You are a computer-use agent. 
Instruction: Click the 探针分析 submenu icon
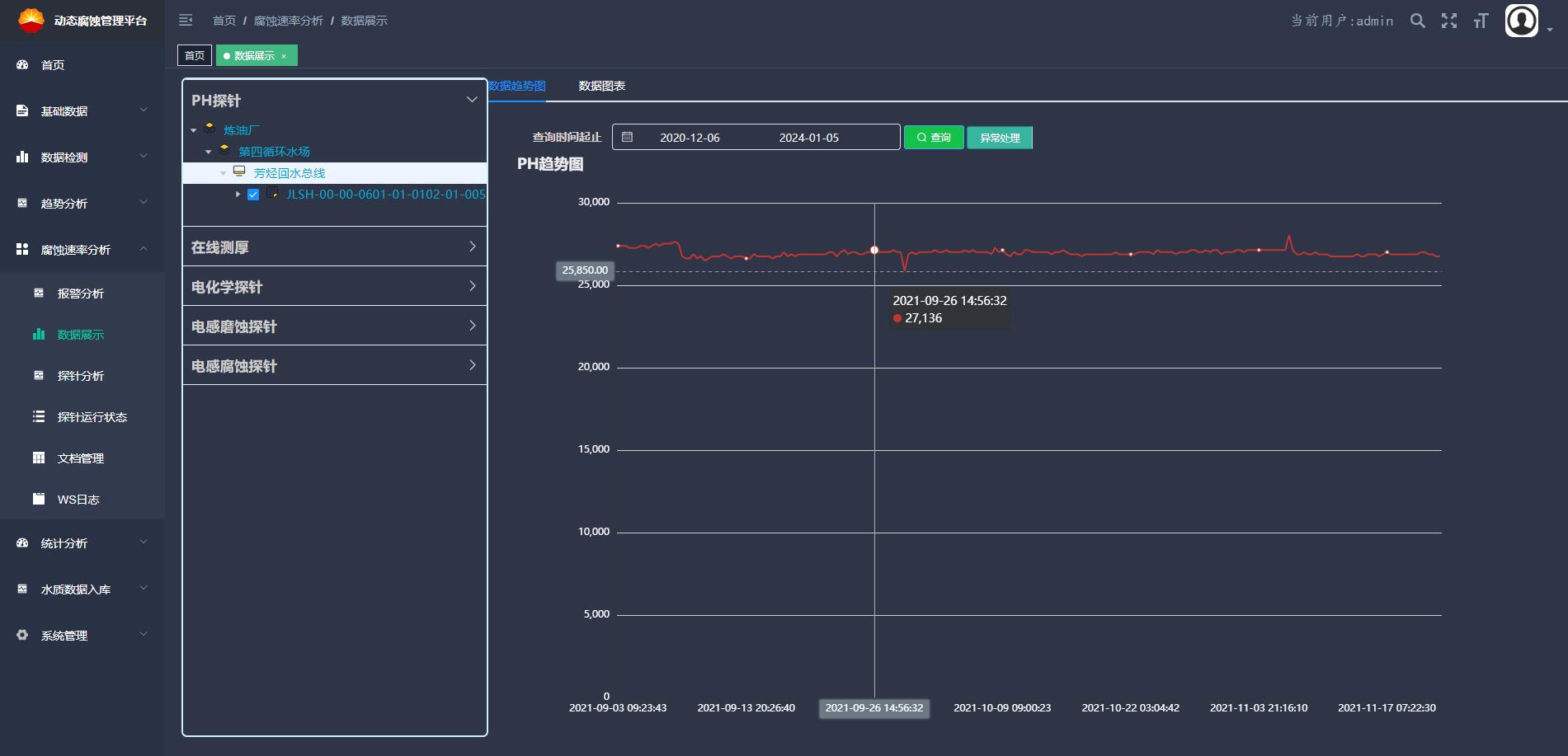tap(39, 375)
